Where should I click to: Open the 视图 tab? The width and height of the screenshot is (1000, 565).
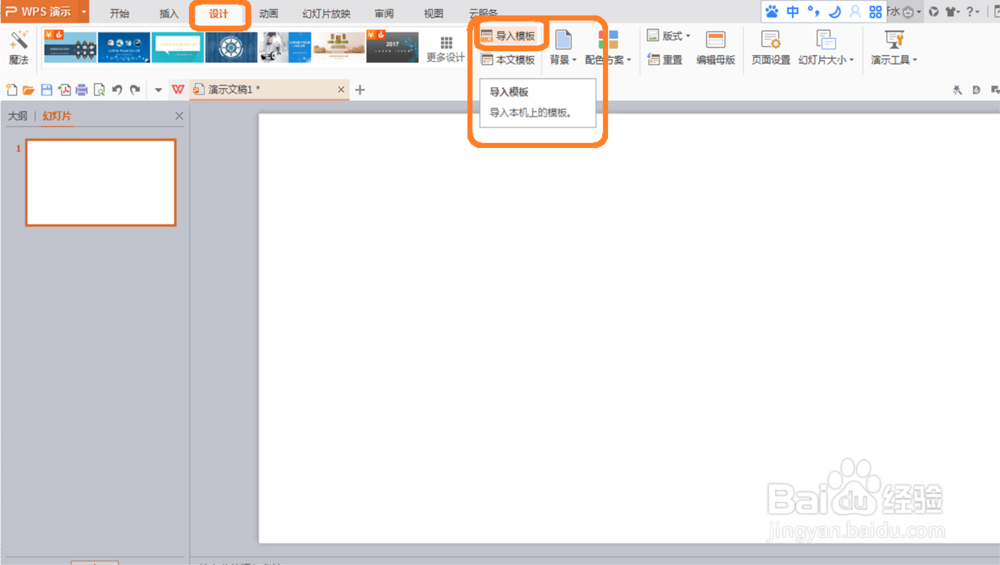(434, 13)
